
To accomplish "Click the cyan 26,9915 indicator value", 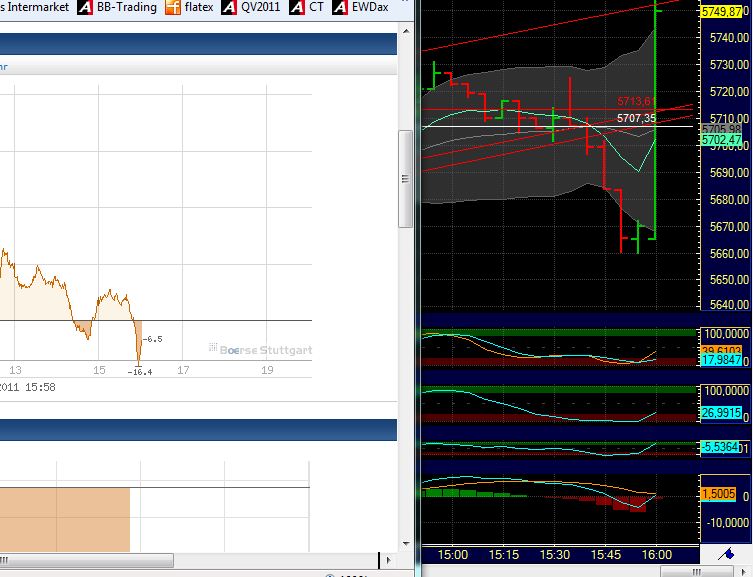I will [721, 412].
